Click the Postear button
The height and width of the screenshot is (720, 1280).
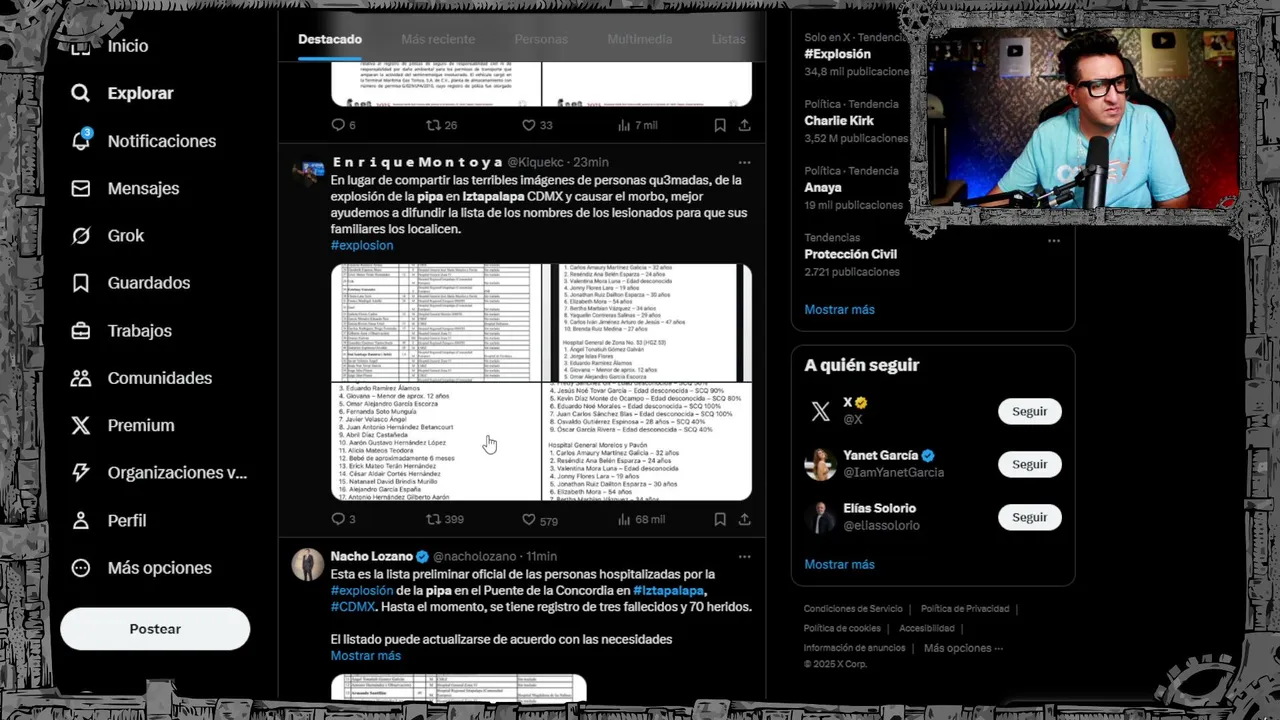point(155,629)
